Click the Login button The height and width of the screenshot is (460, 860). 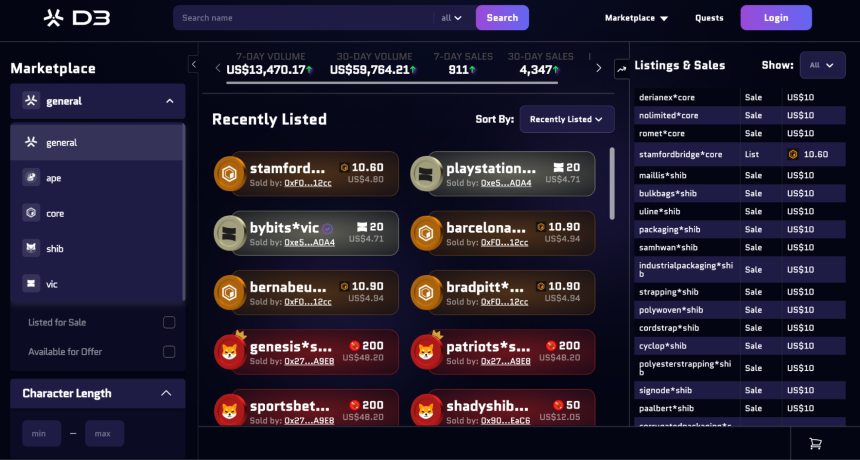click(x=776, y=18)
